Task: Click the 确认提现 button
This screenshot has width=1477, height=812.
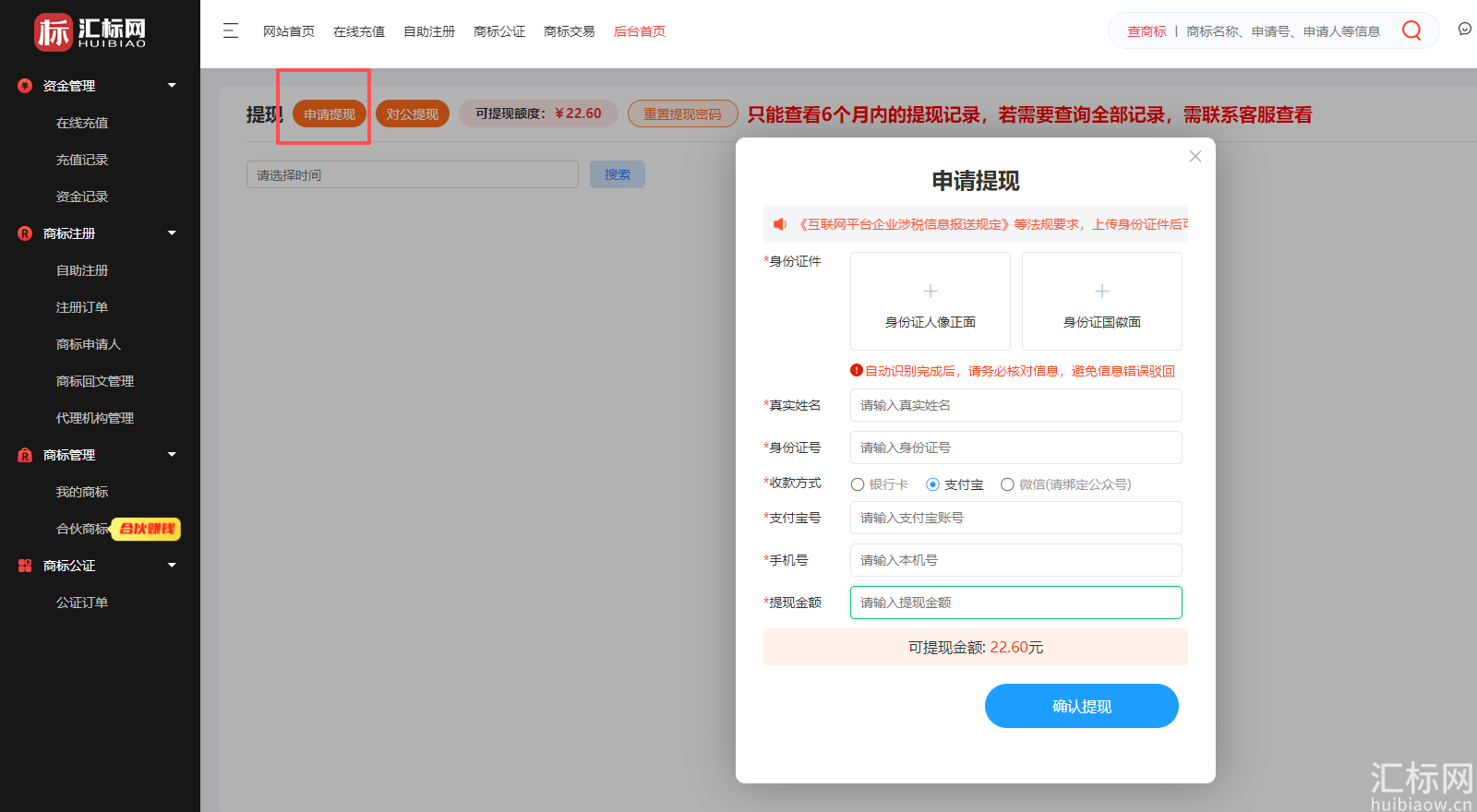Action: [x=1082, y=706]
